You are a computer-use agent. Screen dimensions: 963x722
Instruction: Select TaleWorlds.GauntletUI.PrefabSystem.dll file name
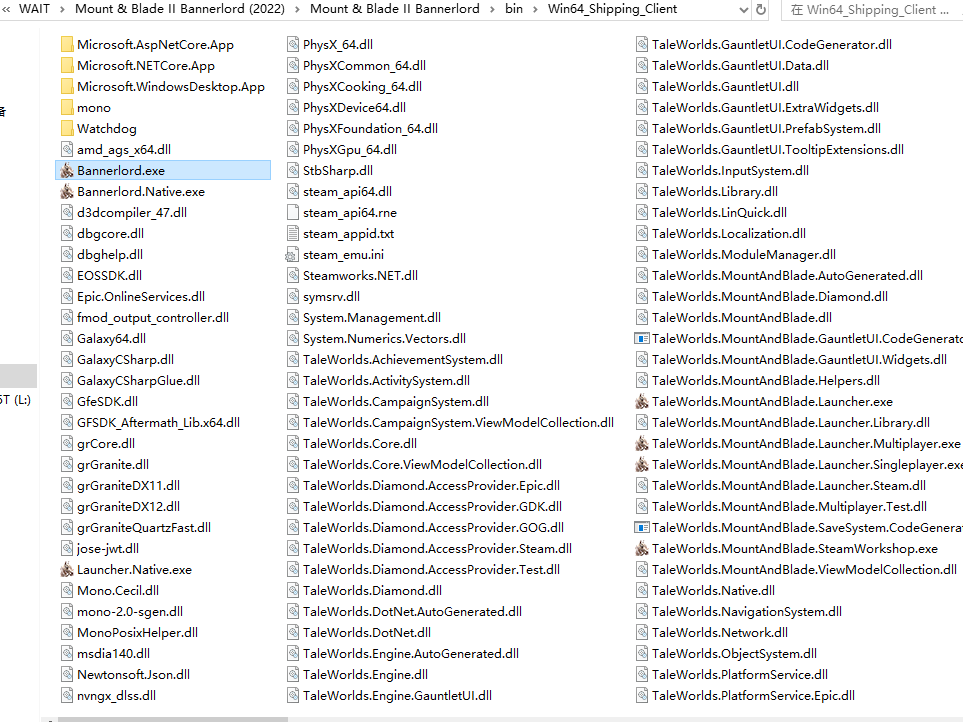click(x=766, y=128)
